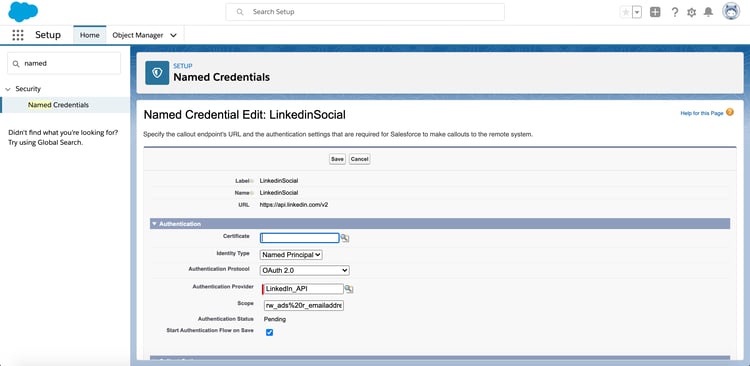
Task: Collapse the Security tree section
Action: point(8,89)
